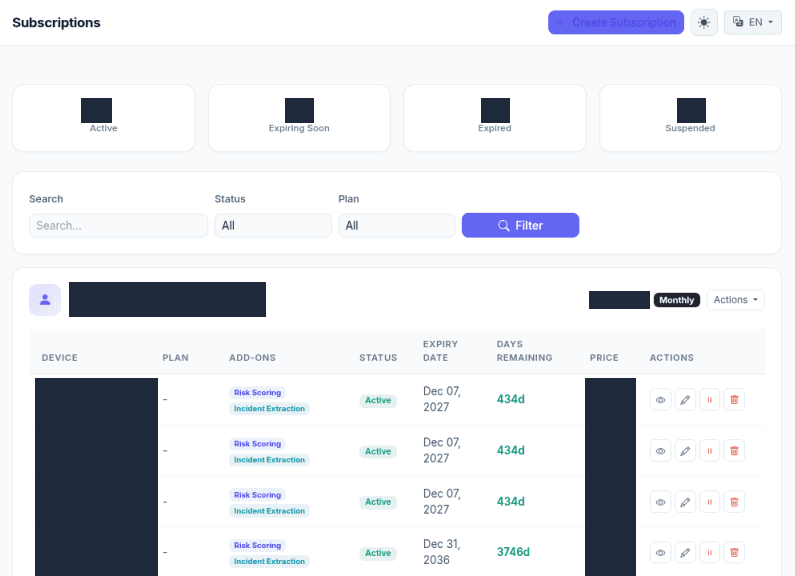Screen dimensions: 795x576
Task: Delete the first subscription row via trash
Action: (x=734, y=400)
